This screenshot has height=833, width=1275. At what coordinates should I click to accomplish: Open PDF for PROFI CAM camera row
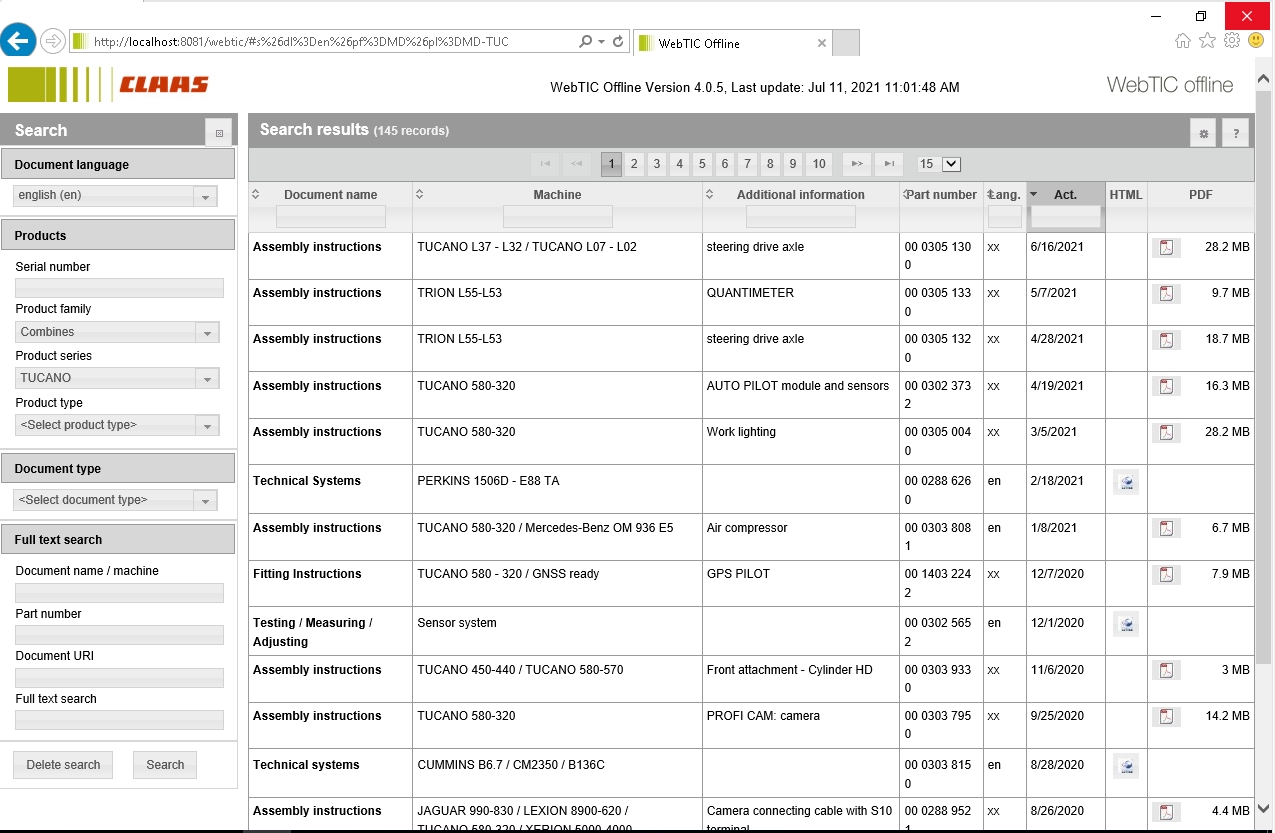click(1166, 717)
